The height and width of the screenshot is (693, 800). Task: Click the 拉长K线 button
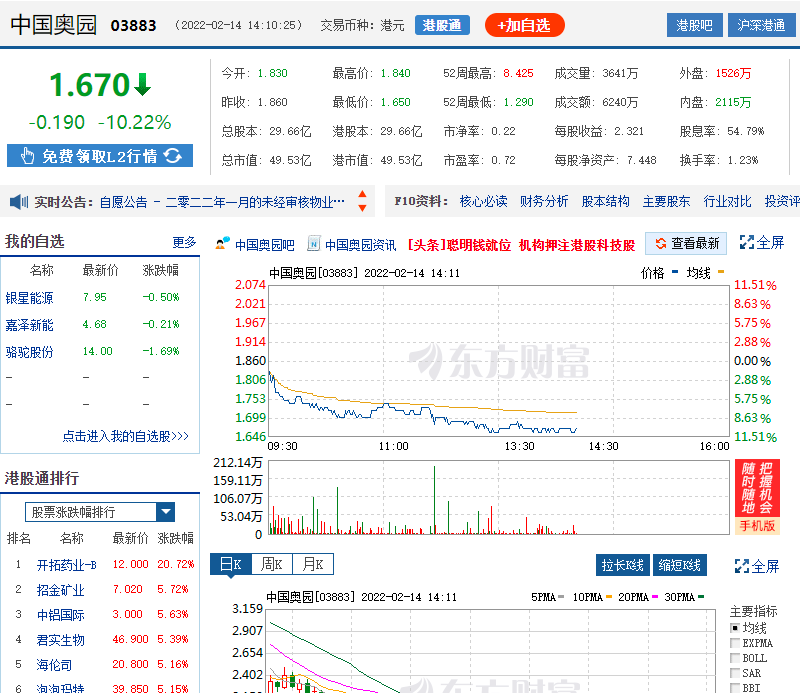point(621,564)
